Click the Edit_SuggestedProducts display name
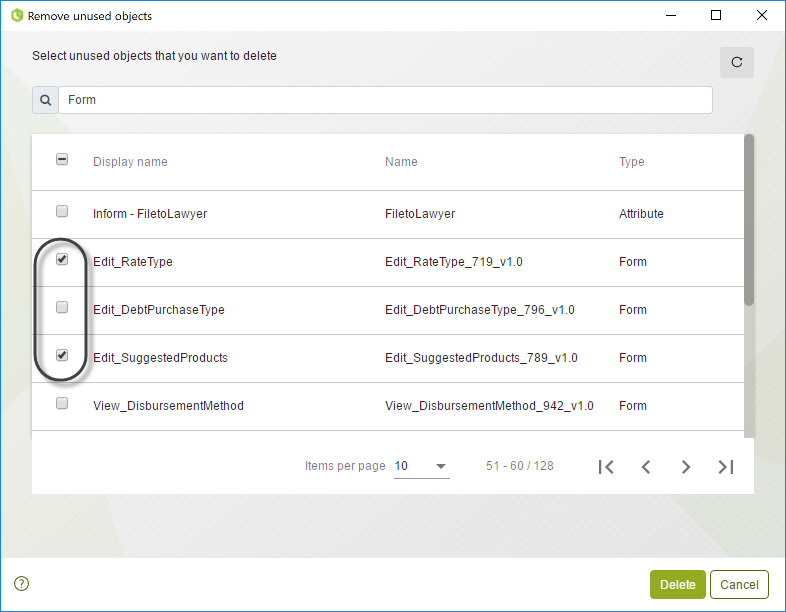The image size is (786, 612). click(x=160, y=358)
